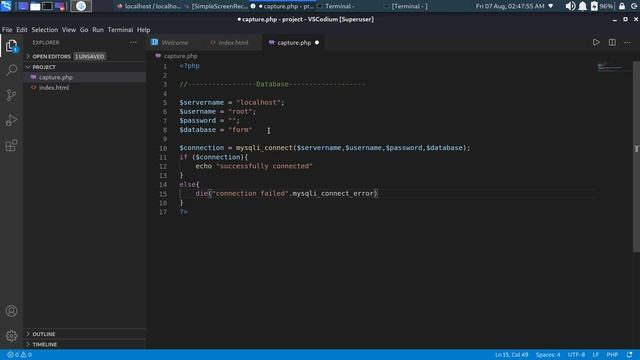The height and width of the screenshot is (360, 640).
Task: Switch to the browser icon in the panel
Action: pos(81,6)
